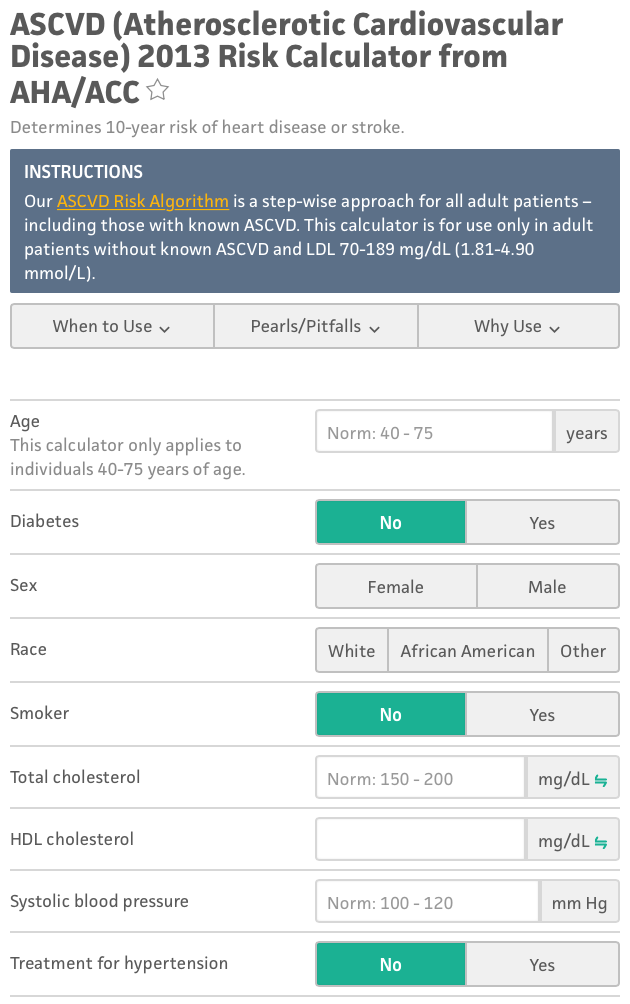Switch HDL cholesterol unit via swap icon
Image resolution: width=630 pixels, height=1004 pixels.
point(601,841)
